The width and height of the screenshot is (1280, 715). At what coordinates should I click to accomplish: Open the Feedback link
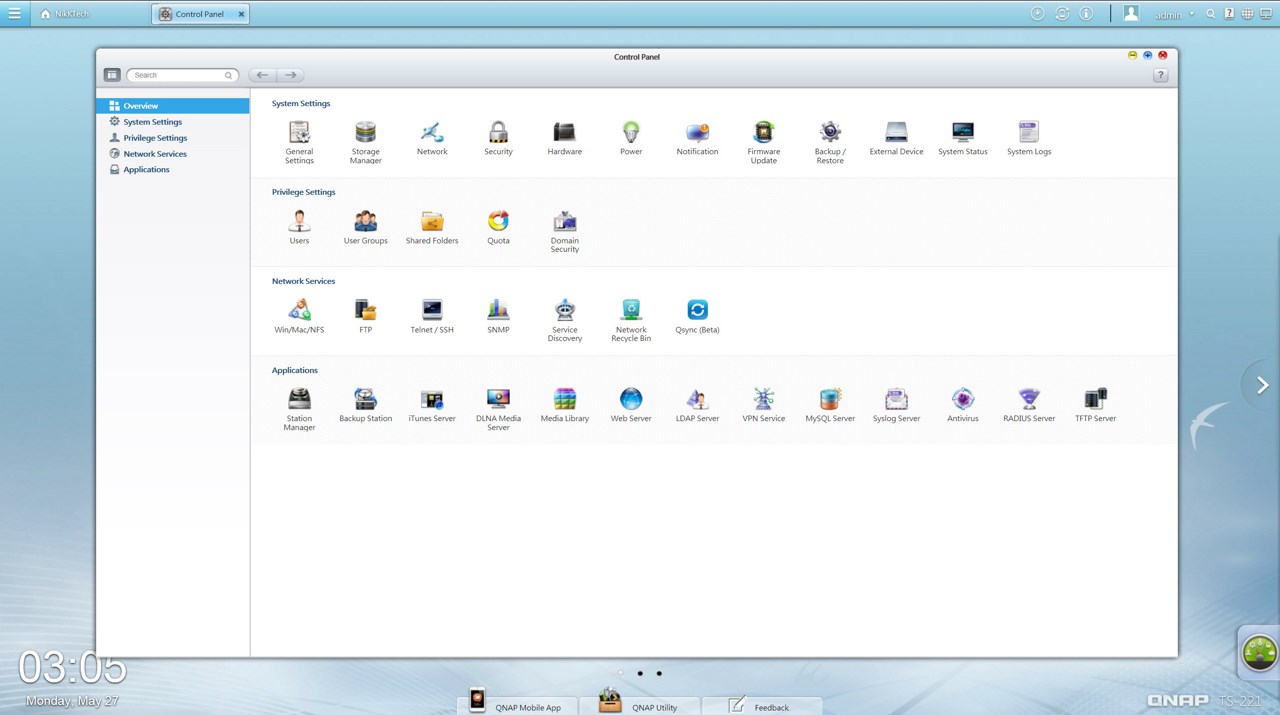762,706
